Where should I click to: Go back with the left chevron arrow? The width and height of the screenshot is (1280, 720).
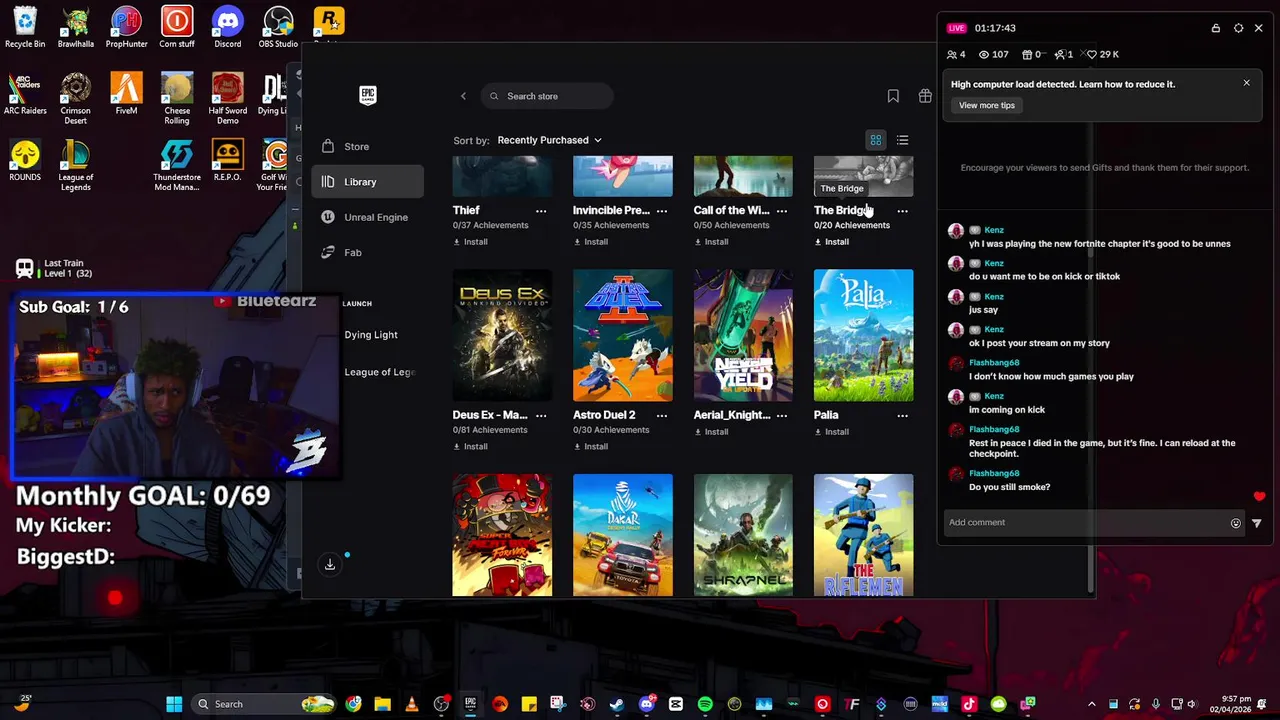coord(463,96)
